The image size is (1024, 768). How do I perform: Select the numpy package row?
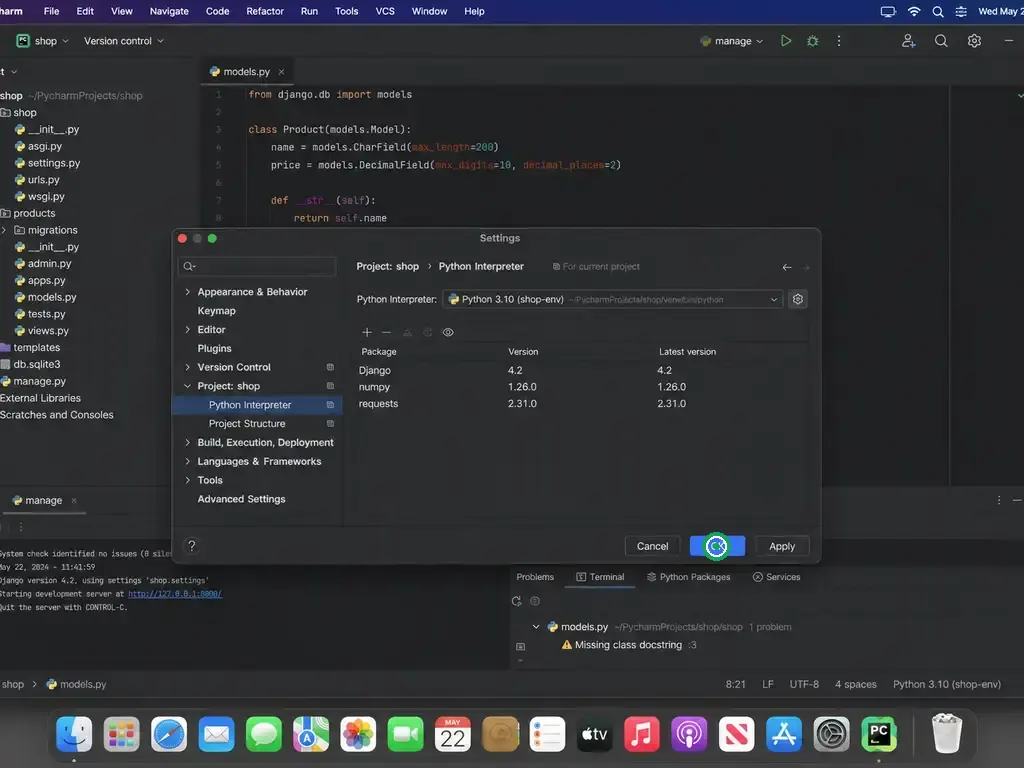(583, 387)
